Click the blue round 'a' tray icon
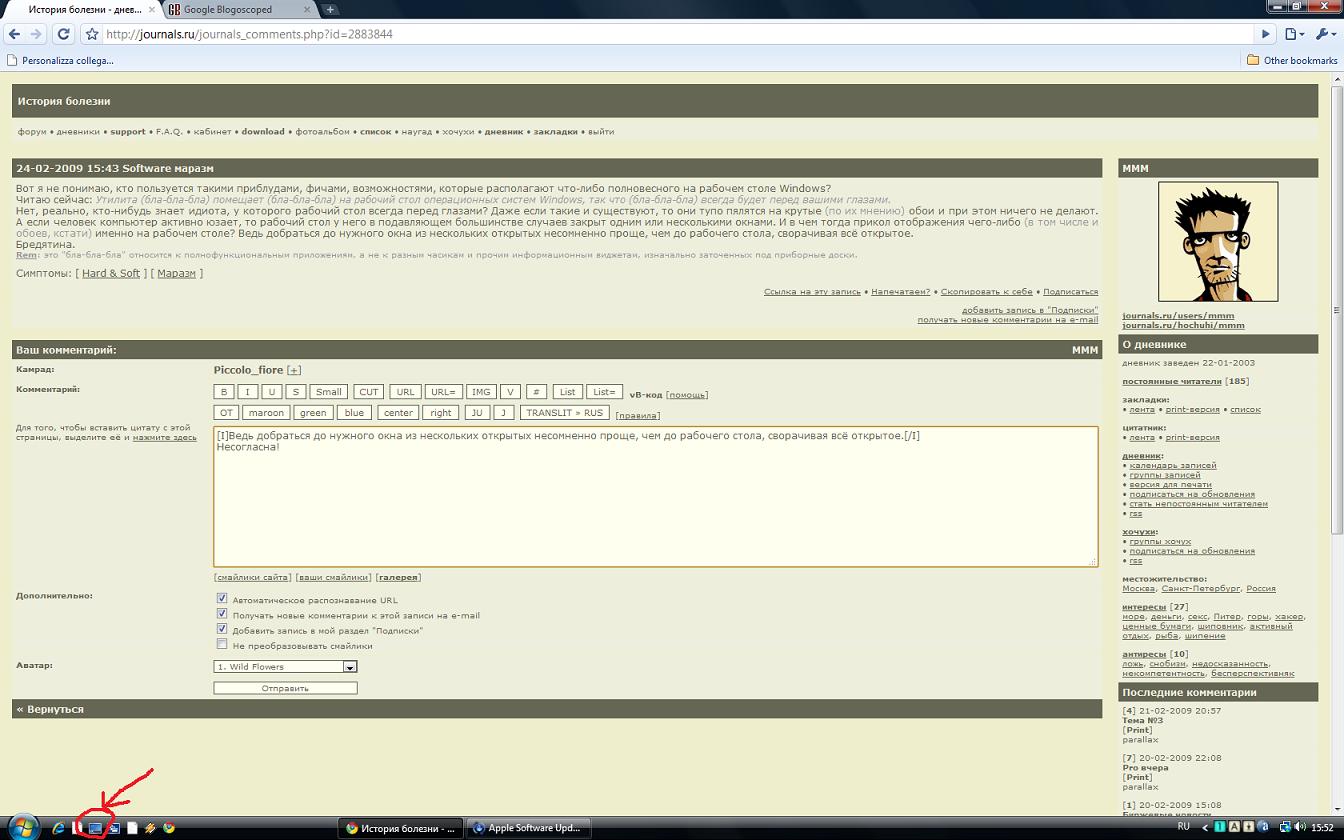 point(1263,827)
